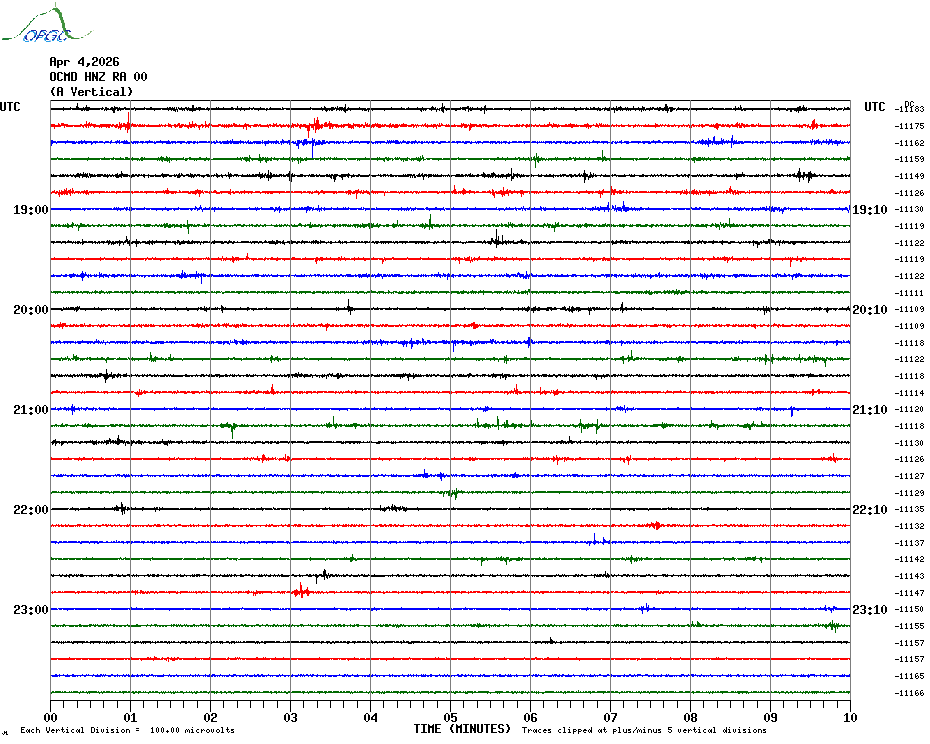Click the DC offset value -11142
930x744 pixels.
point(910,559)
